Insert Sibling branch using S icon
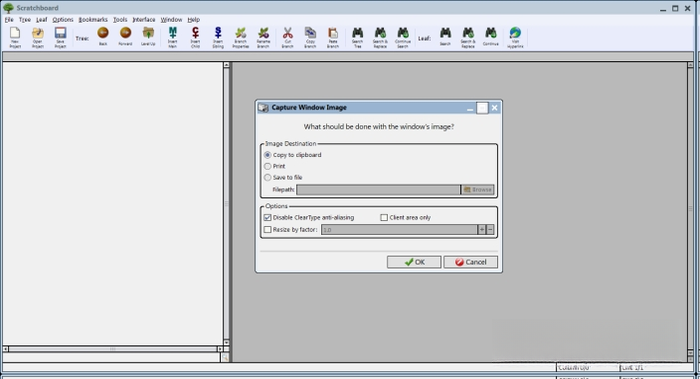The image size is (700, 379). (218, 37)
